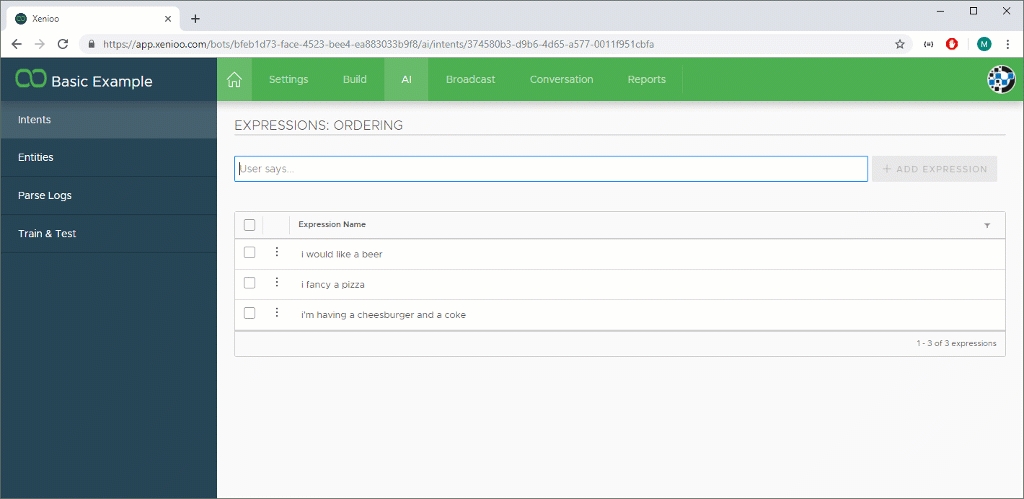Viewport: 1024px width, 499px height.
Task: Reload the page using browser refresh icon
Action: pyautogui.click(x=63, y=44)
